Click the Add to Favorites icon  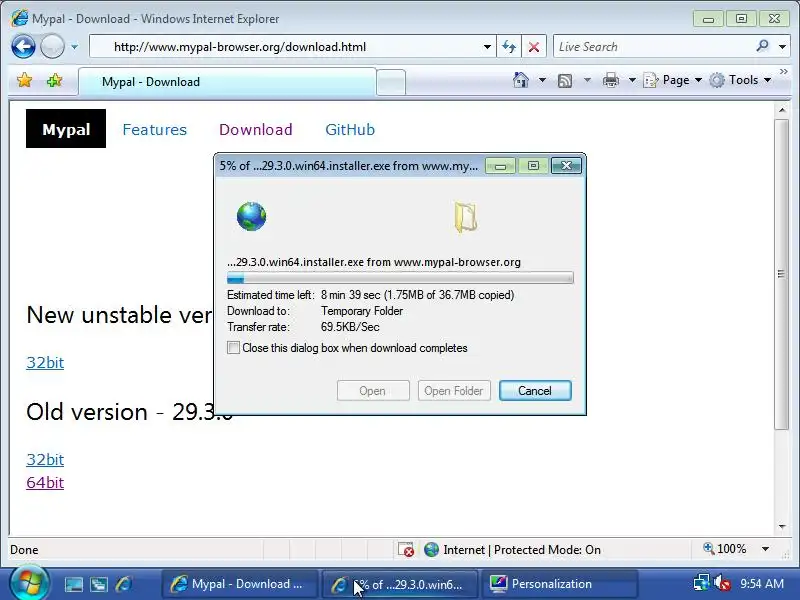pyautogui.click(x=54, y=80)
